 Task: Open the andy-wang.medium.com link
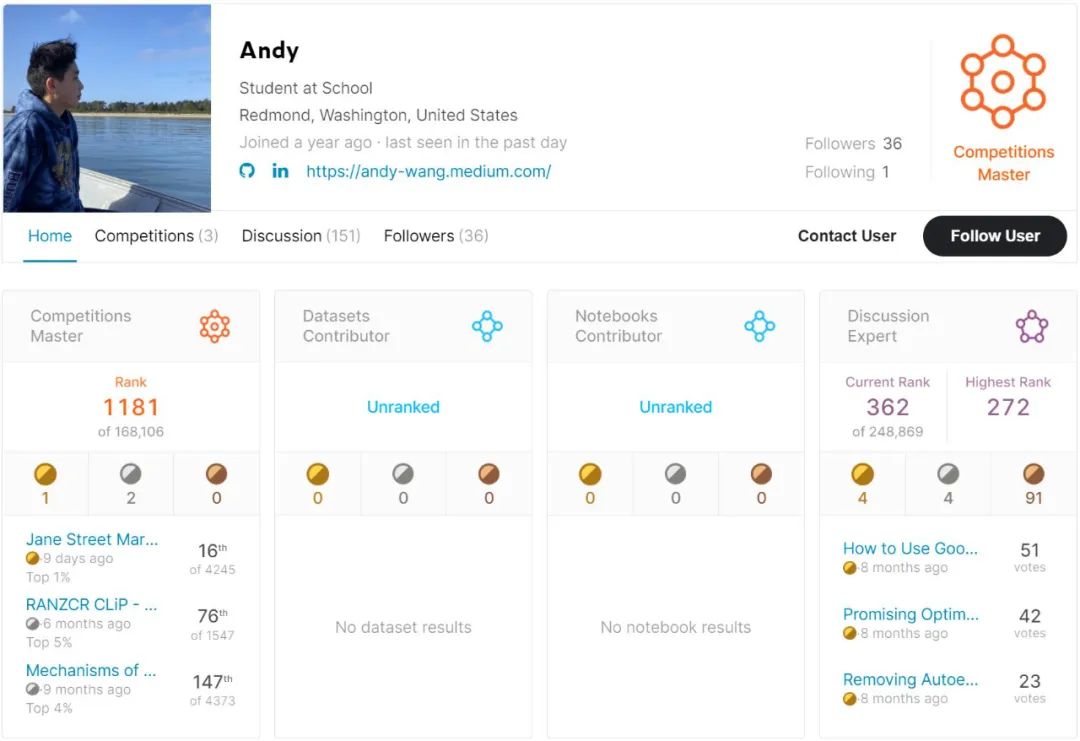click(x=428, y=171)
